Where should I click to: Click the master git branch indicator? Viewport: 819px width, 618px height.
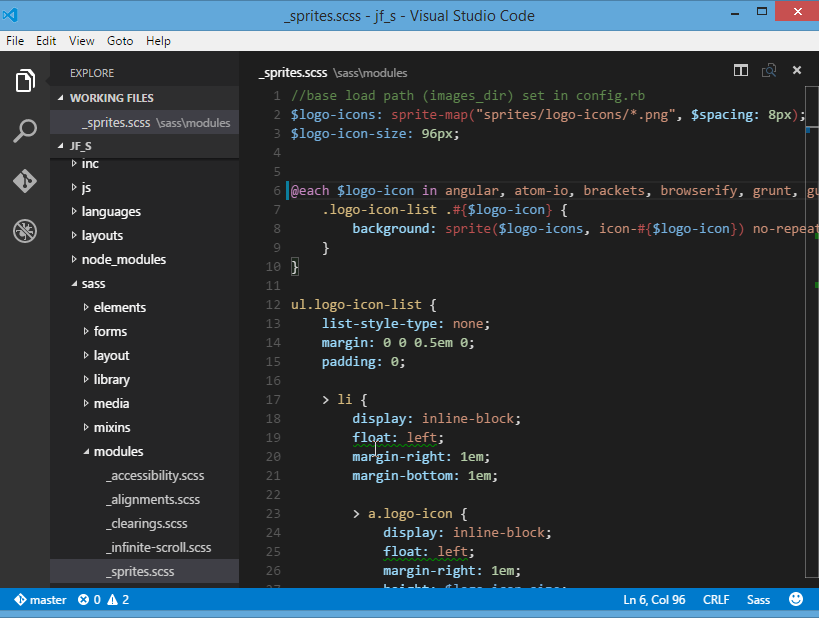coord(40,600)
